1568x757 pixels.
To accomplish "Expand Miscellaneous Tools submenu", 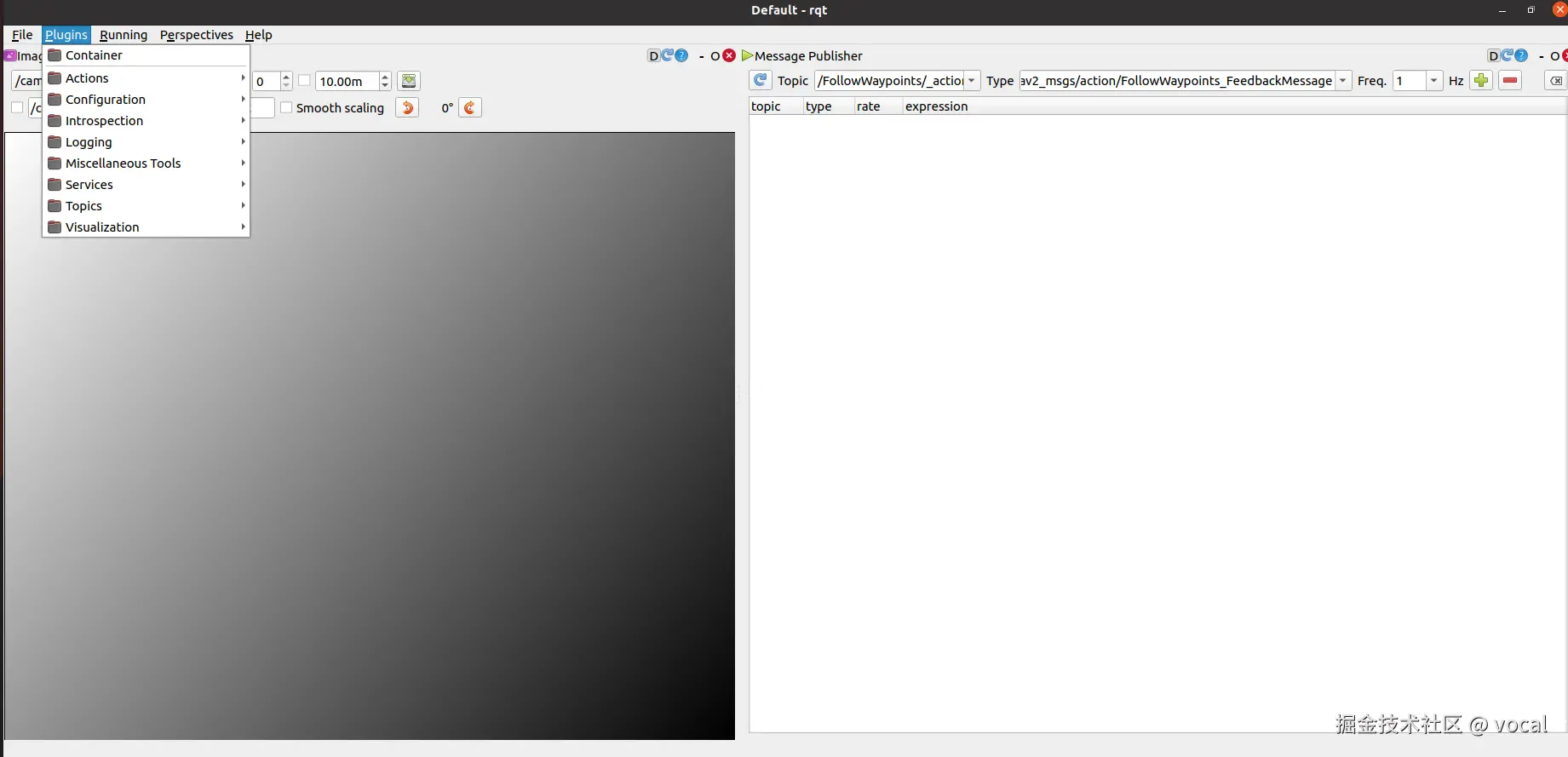I will click(x=146, y=163).
